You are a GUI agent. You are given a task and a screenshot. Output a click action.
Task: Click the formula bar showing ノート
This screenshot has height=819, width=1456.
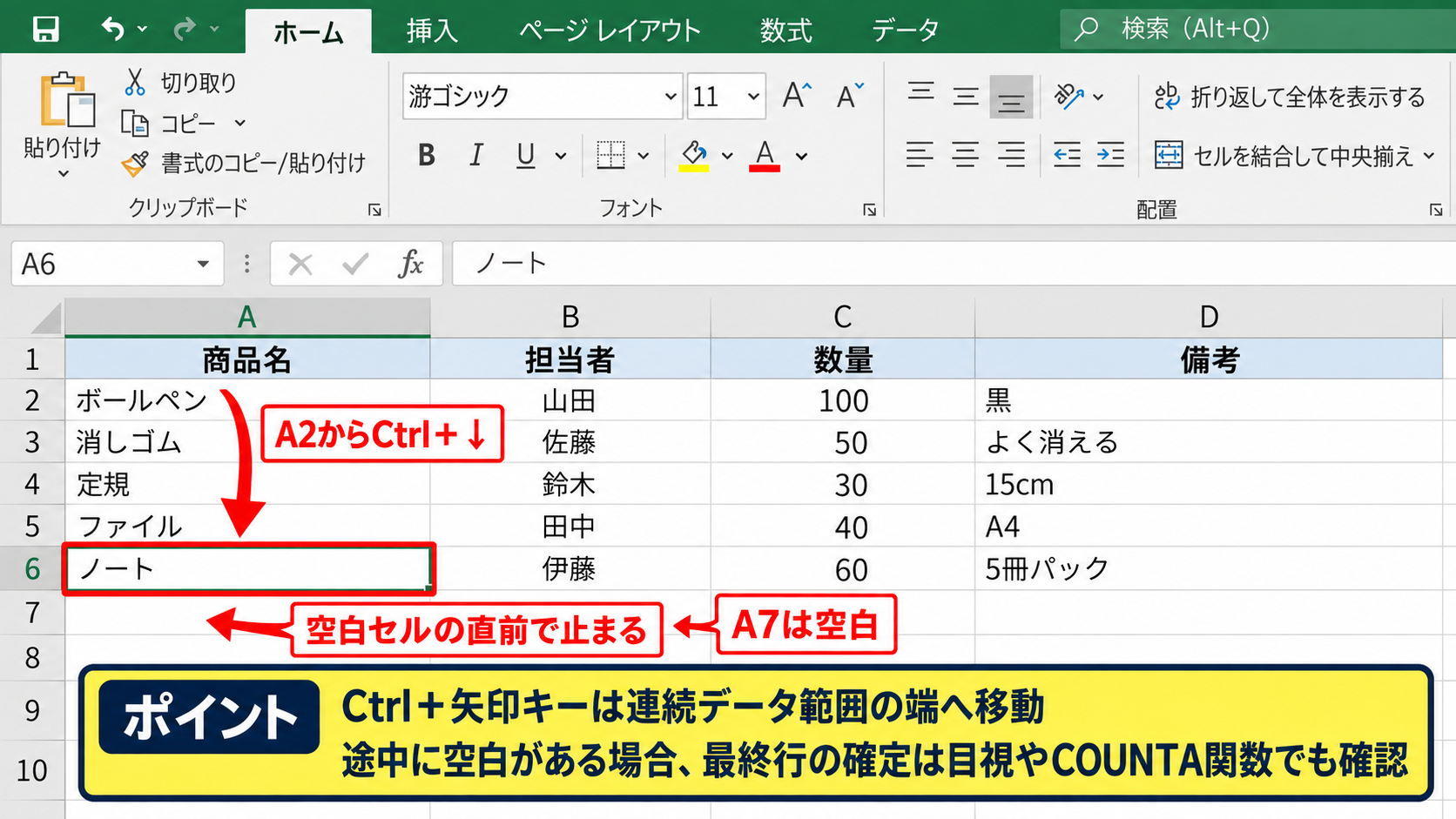954,263
